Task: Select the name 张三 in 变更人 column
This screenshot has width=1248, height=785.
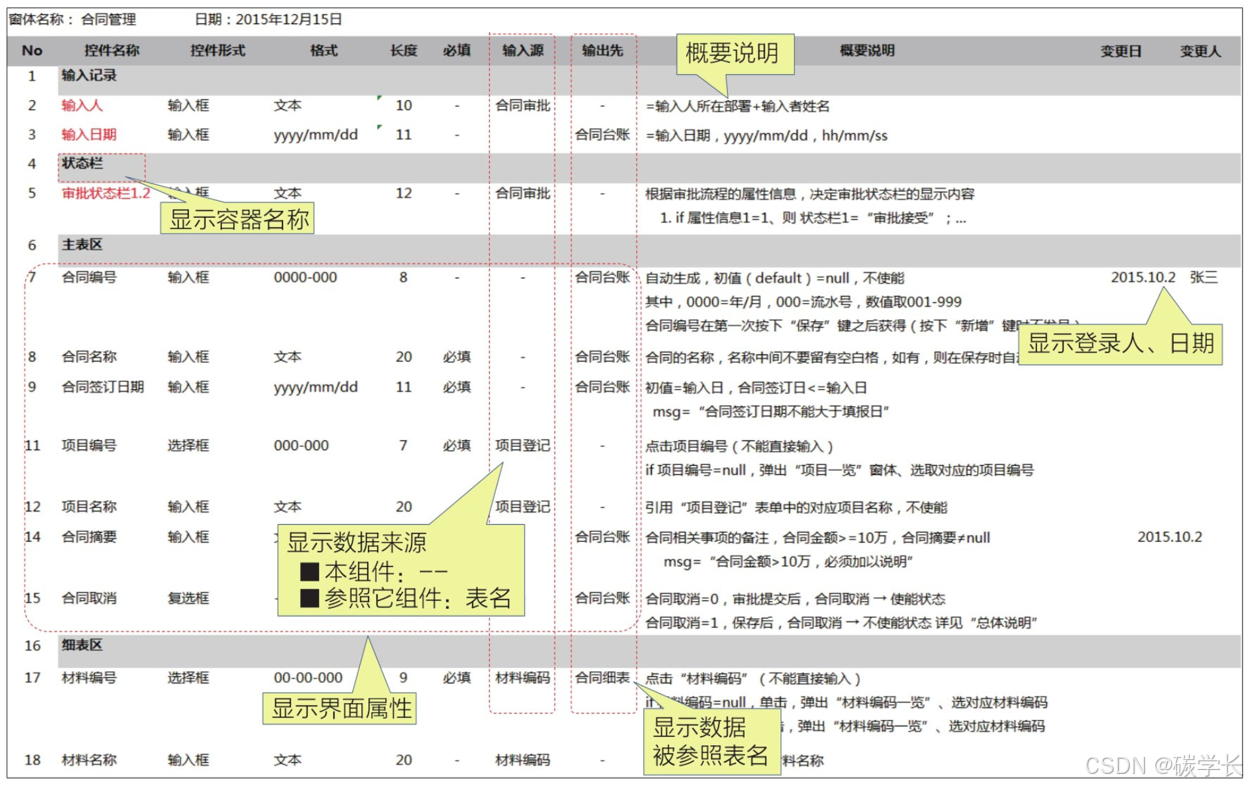Action: (x=1203, y=277)
